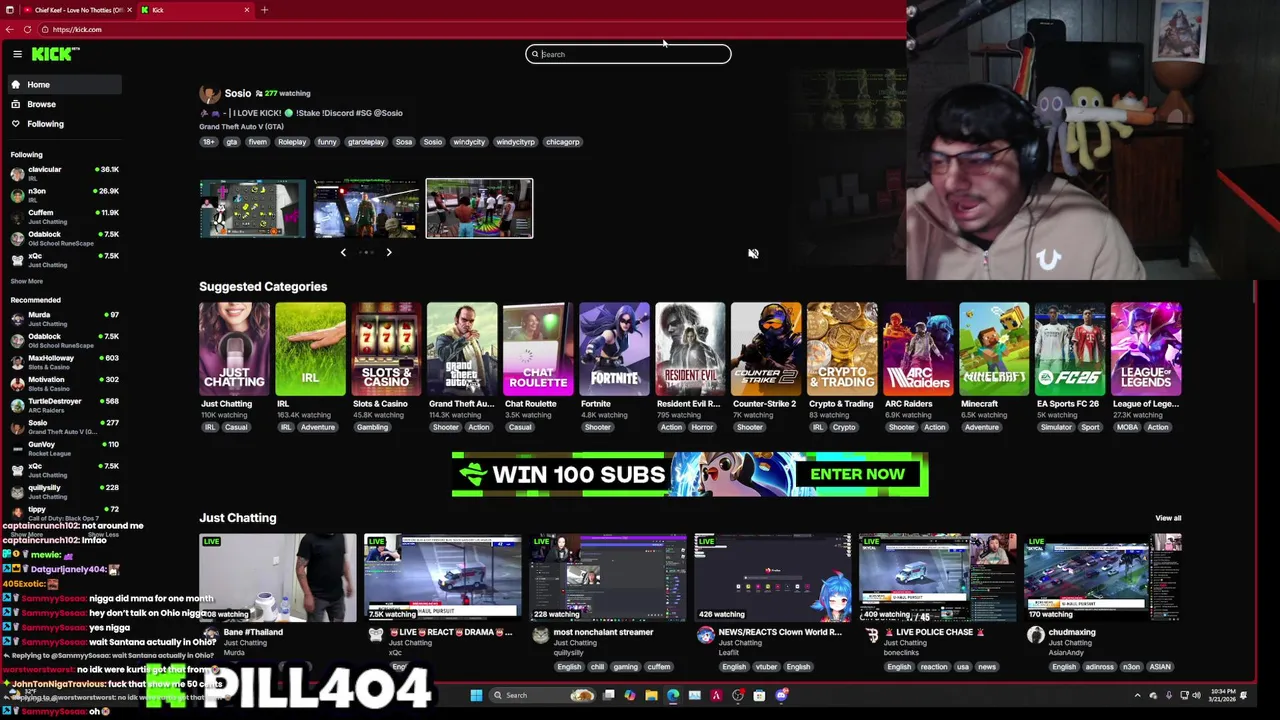This screenshot has width=1280, height=720.
Task: Unmute the featured stream preview
Action: [x=753, y=254]
